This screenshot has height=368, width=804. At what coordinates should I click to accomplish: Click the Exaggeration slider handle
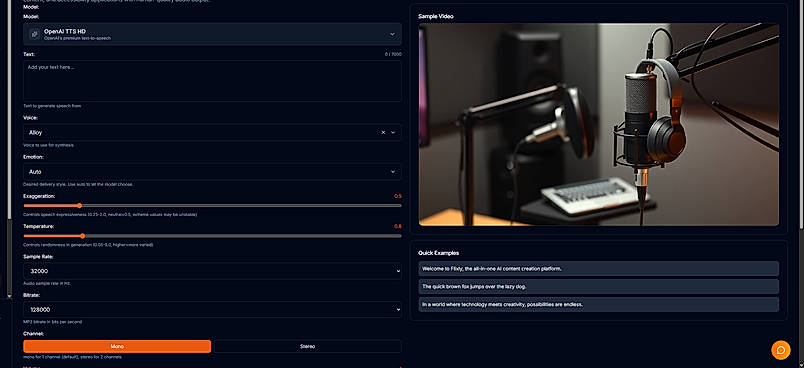79,206
